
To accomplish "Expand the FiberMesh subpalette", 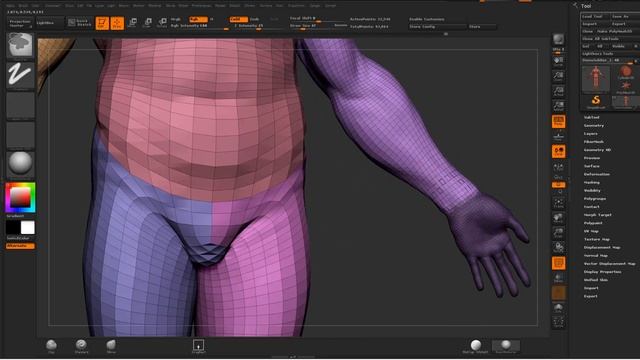I will click(593, 142).
